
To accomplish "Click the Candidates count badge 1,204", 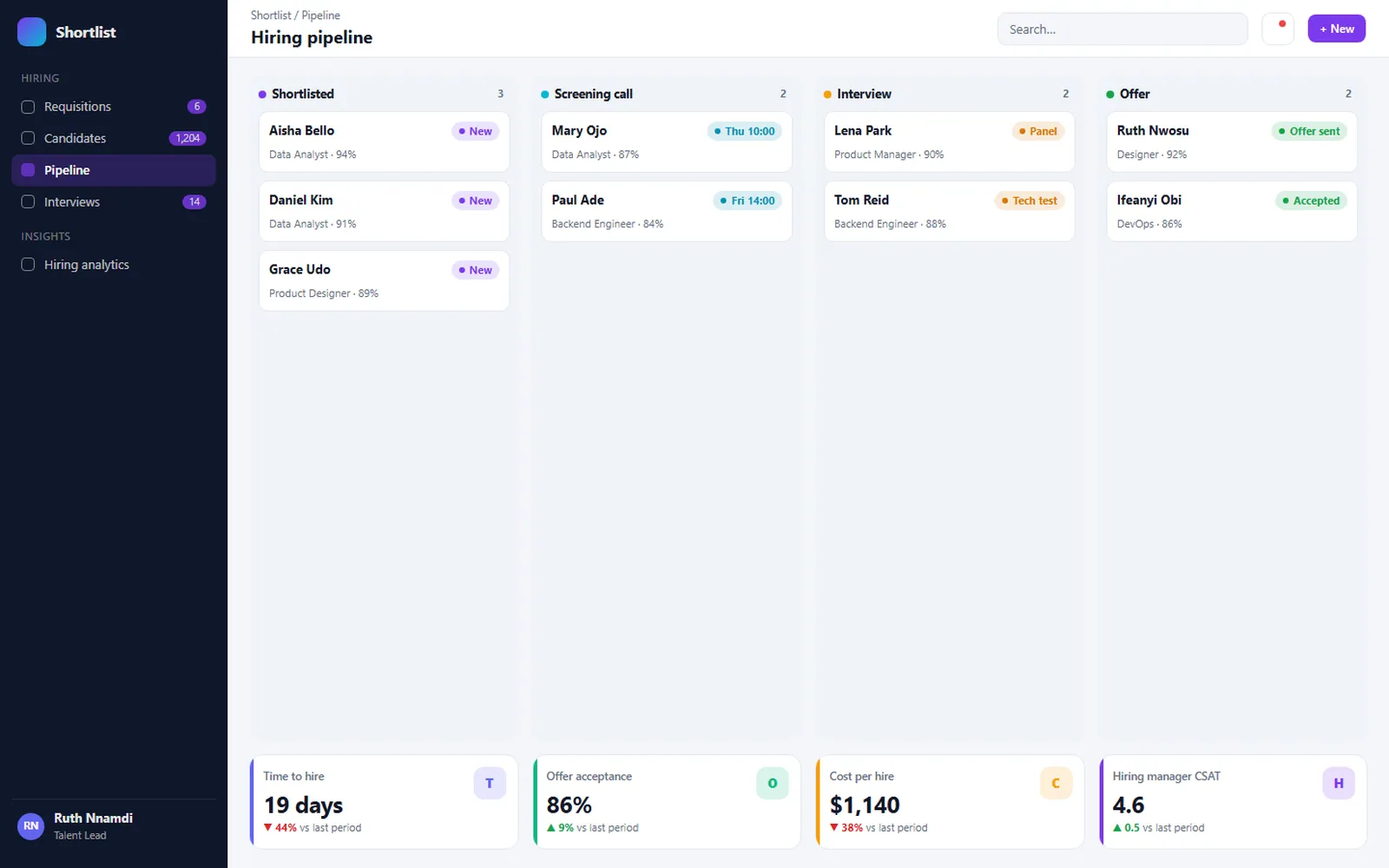I will [188, 138].
